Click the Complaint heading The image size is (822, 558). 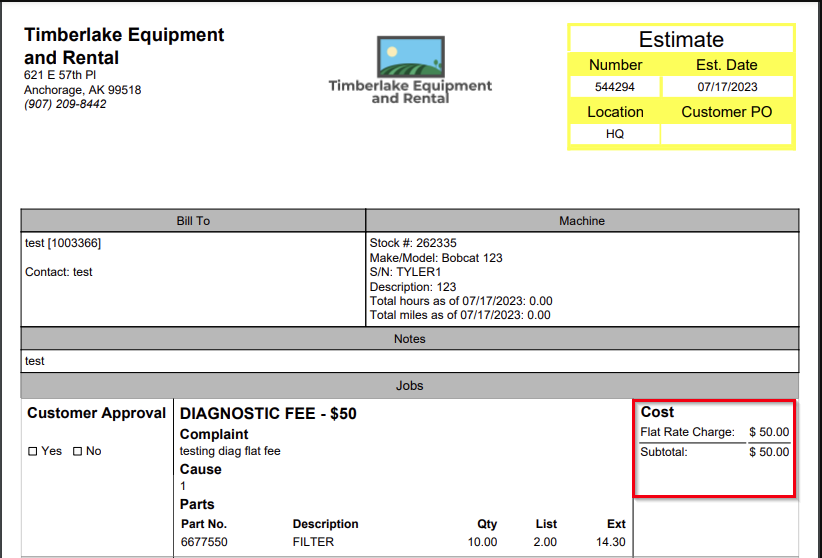(x=214, y=434)
